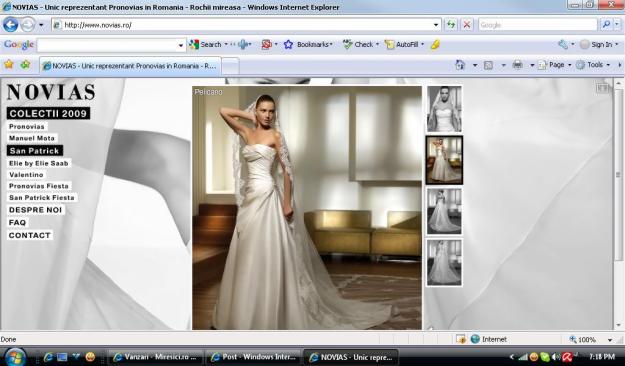625x366 pixels.
Task: Switch to the Post Windows Internet taskbar window
Action: pos(254,357)
